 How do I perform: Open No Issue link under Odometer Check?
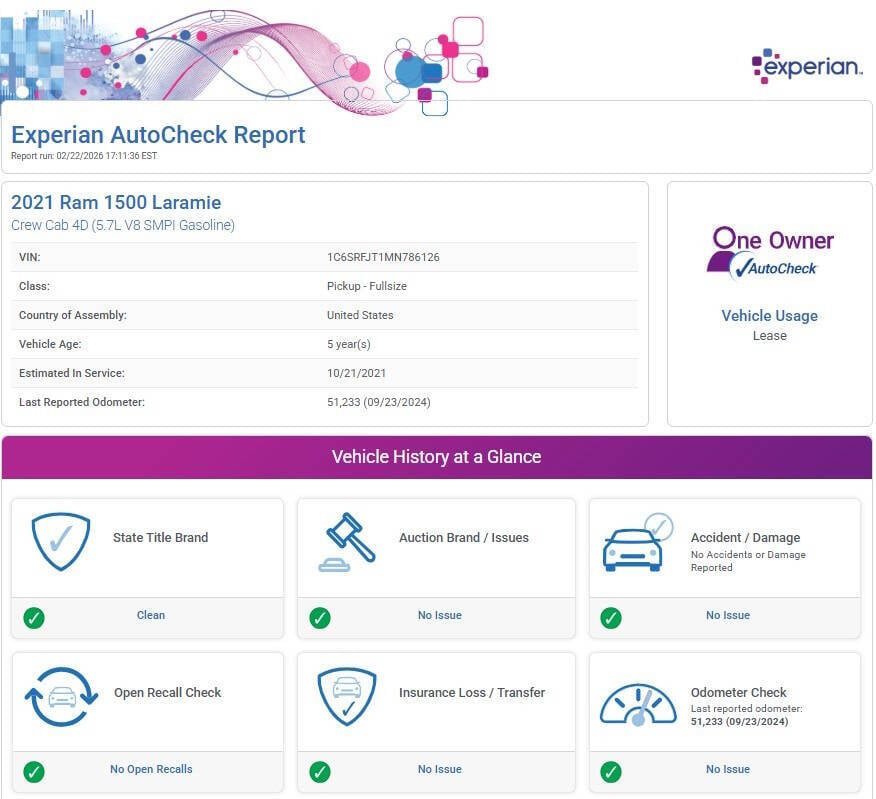(x=728, y=769)
